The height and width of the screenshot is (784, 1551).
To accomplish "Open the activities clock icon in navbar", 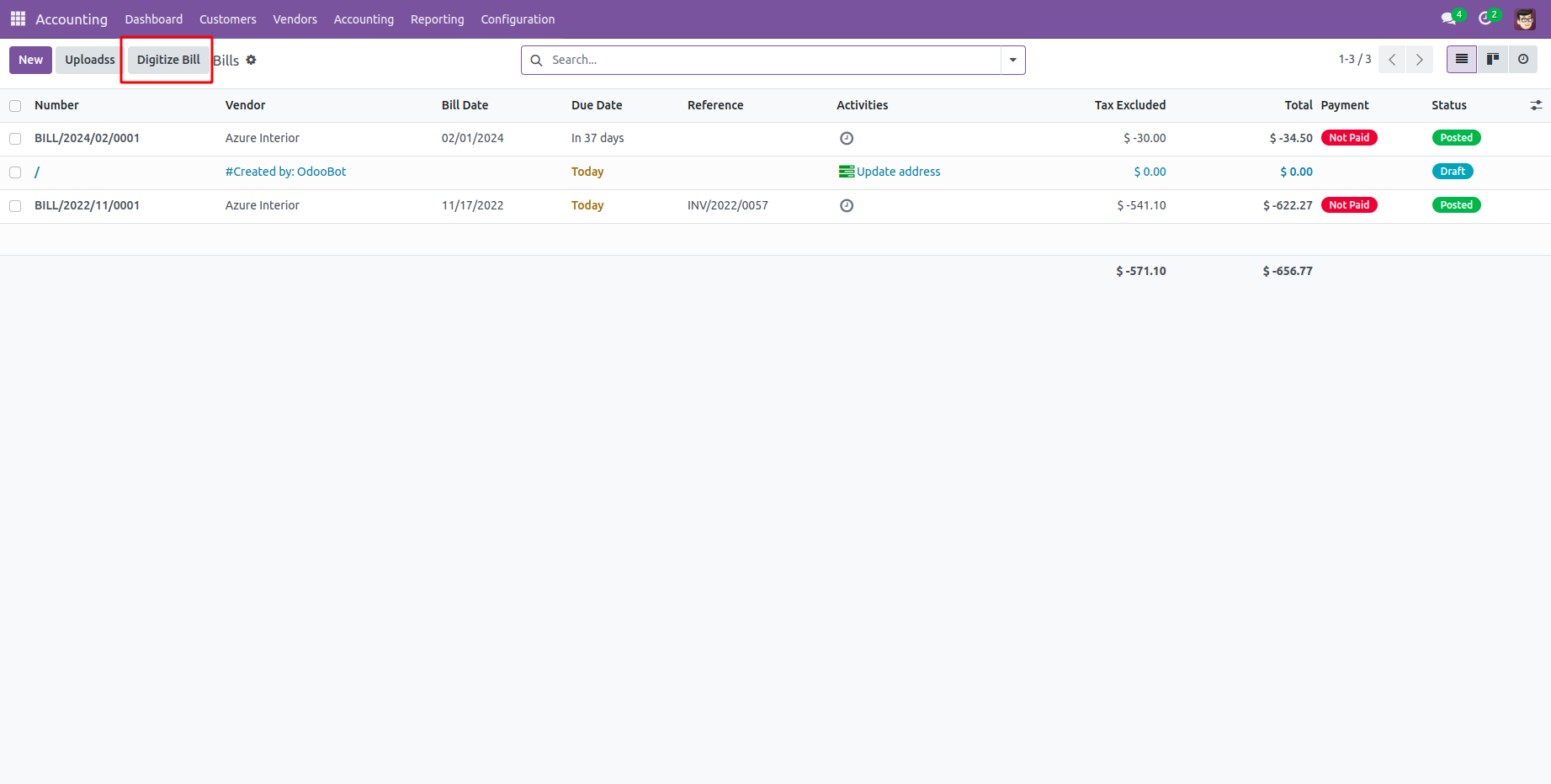I will (x=1485, y=19).
